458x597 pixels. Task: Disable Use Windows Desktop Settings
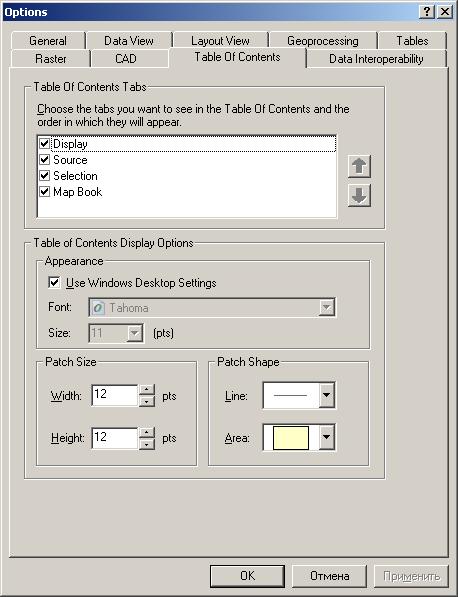click(54, 283)
